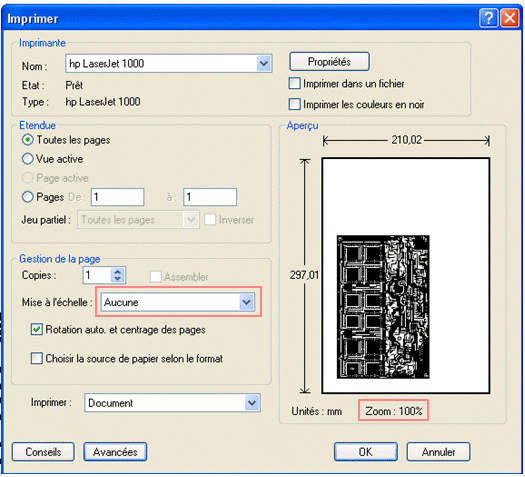Screen dimensions: 525x477
Task: Confirm printing with OK
Action: (x=366, y=452)
